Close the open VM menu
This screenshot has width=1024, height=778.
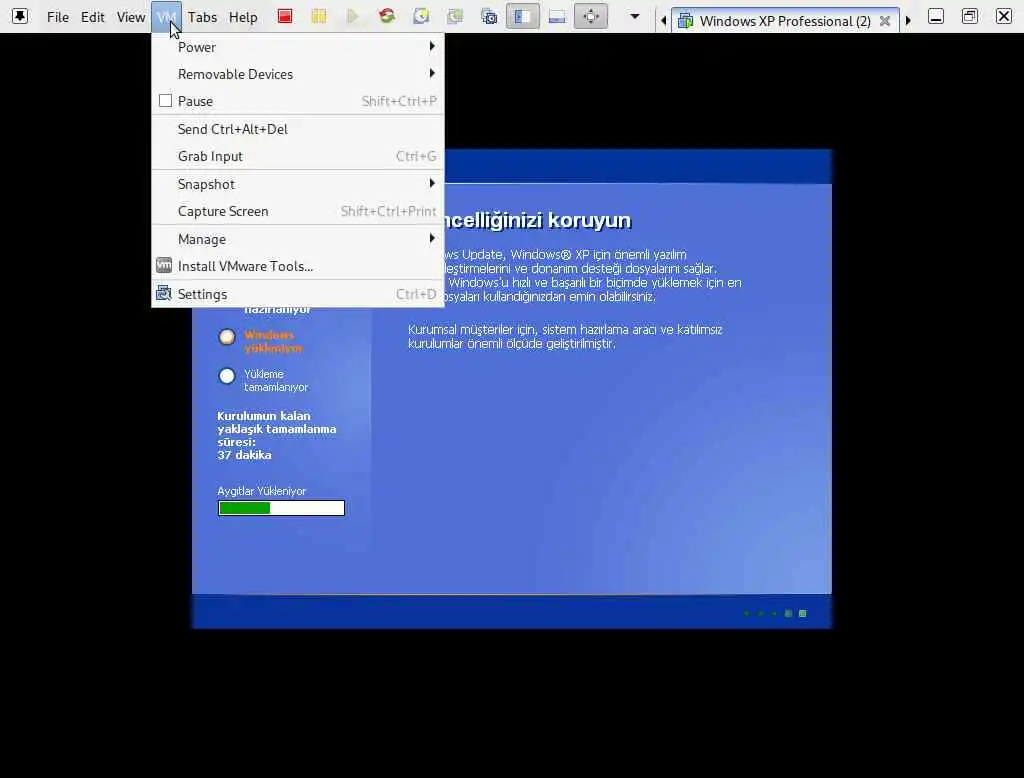(x=167, y=17)
